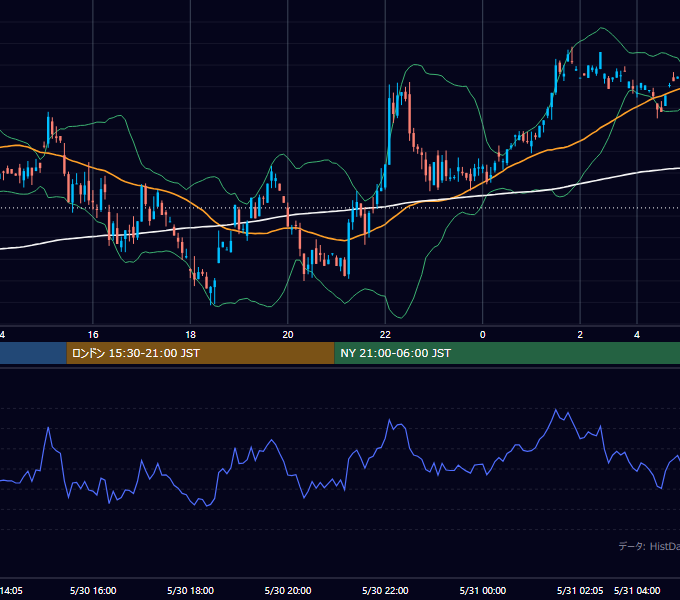Image resolution: width=680 pixels, height=600 pixels.
Task: Click the 4 hour label on price chart axis
Action: coord(637,335)
